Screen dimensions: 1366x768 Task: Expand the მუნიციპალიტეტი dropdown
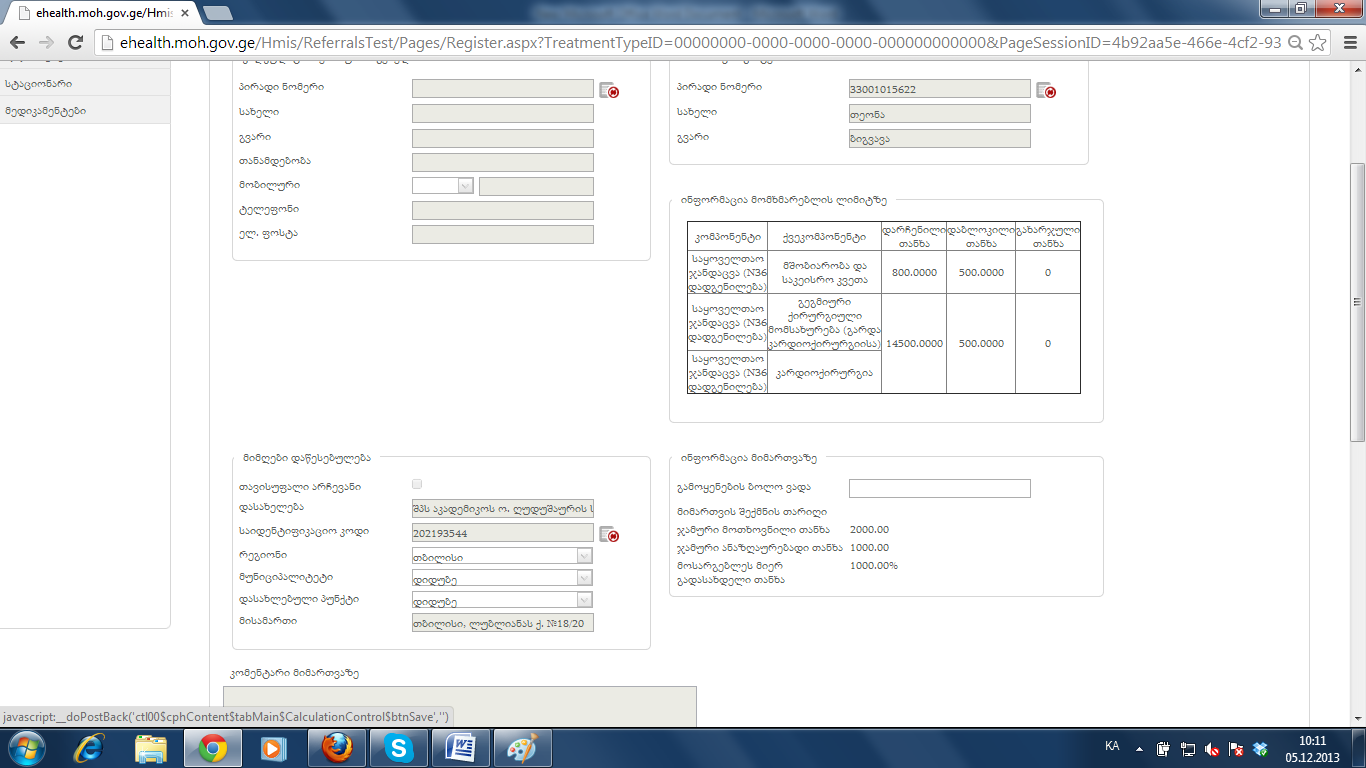[x=502, y=578]
